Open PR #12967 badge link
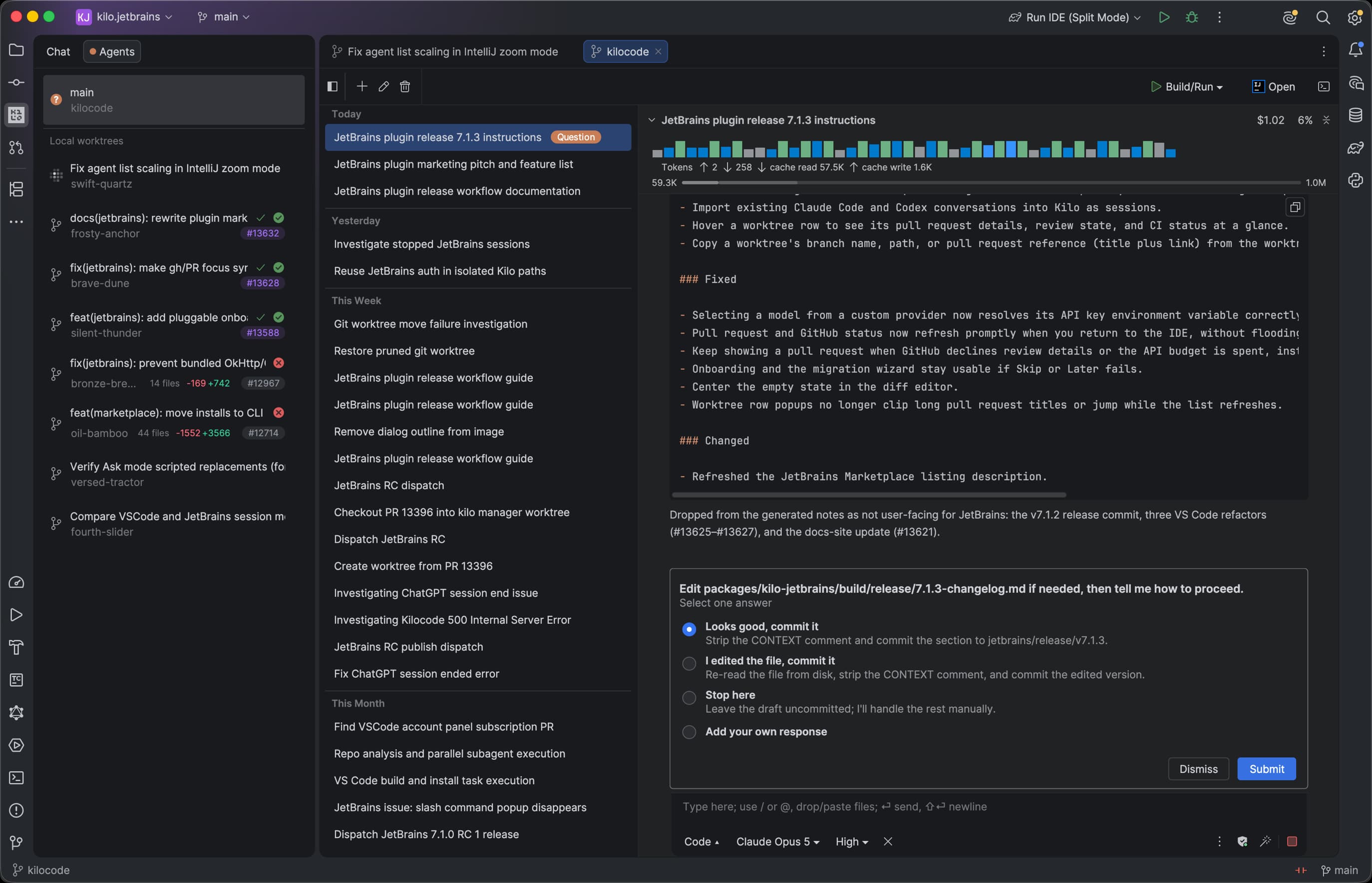 coord(263,383)
